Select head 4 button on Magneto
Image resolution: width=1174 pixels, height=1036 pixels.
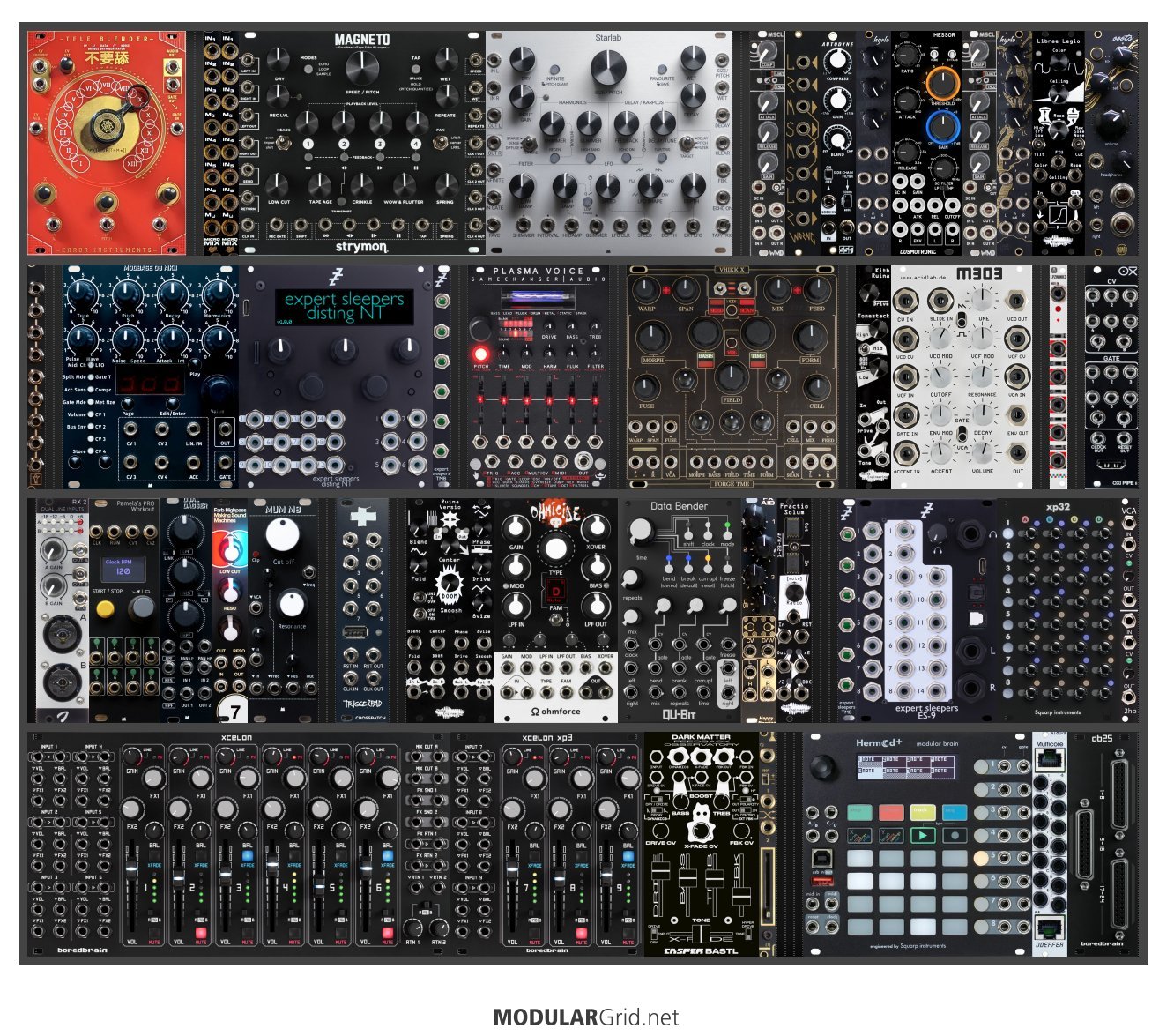tap(416, 144)
